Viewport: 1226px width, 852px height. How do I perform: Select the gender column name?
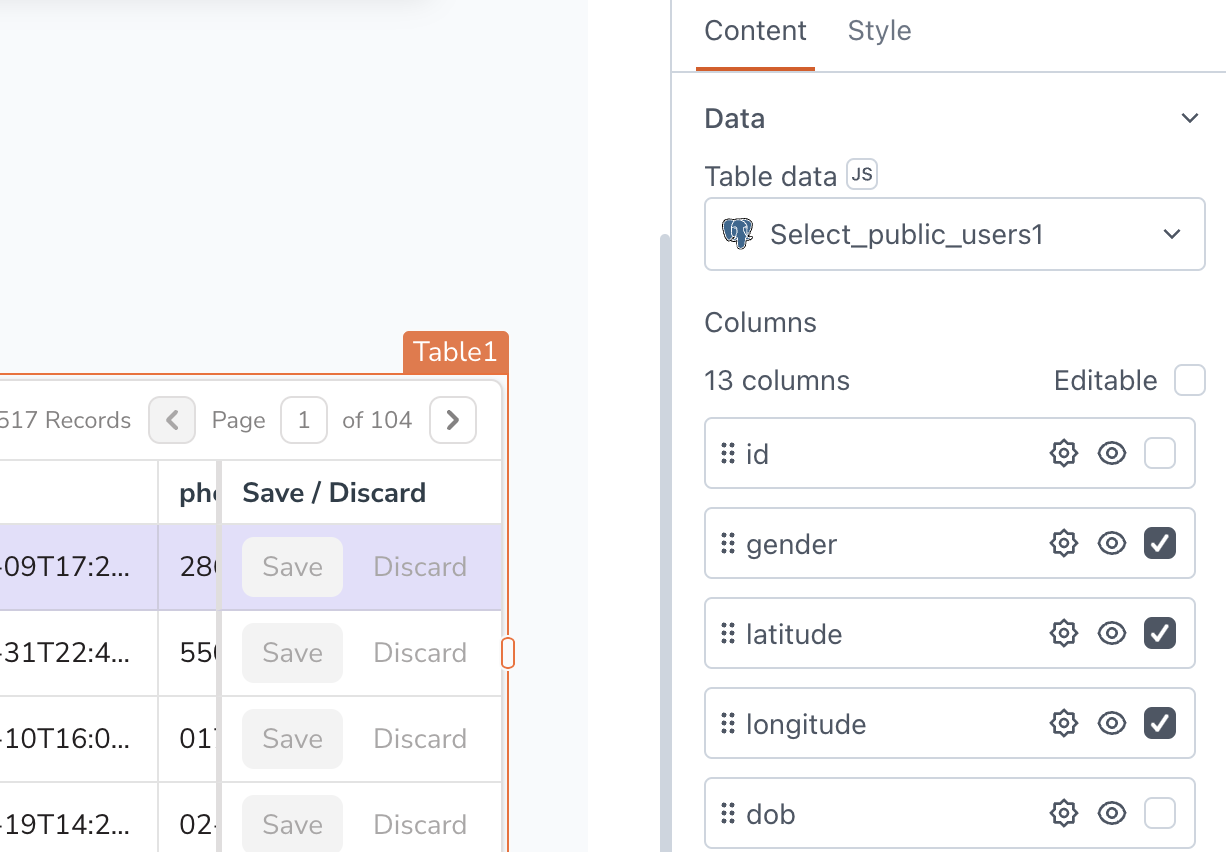click(x=791, y=544)
